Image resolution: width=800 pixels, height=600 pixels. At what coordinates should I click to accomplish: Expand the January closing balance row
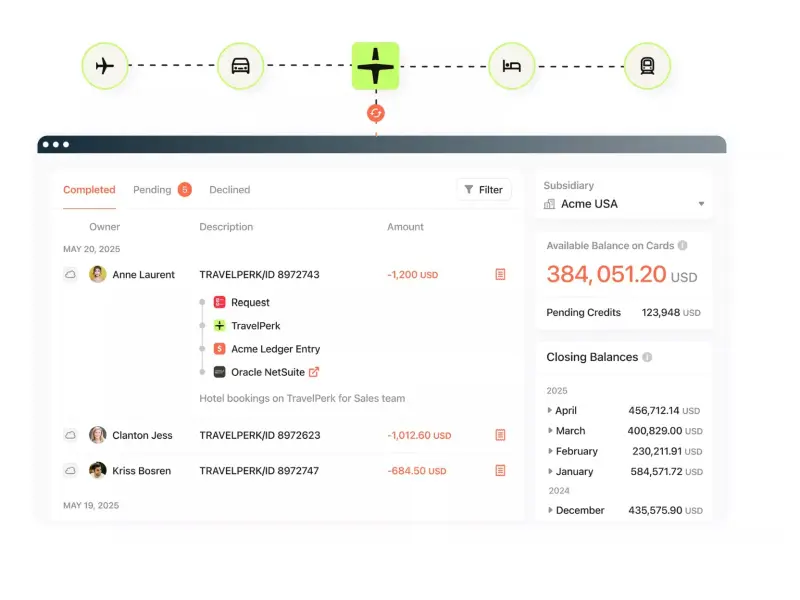point(550,471)
